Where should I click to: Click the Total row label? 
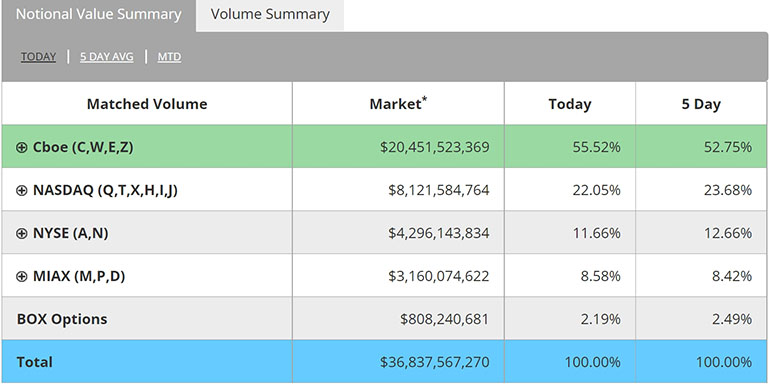(x=34, y=362)
